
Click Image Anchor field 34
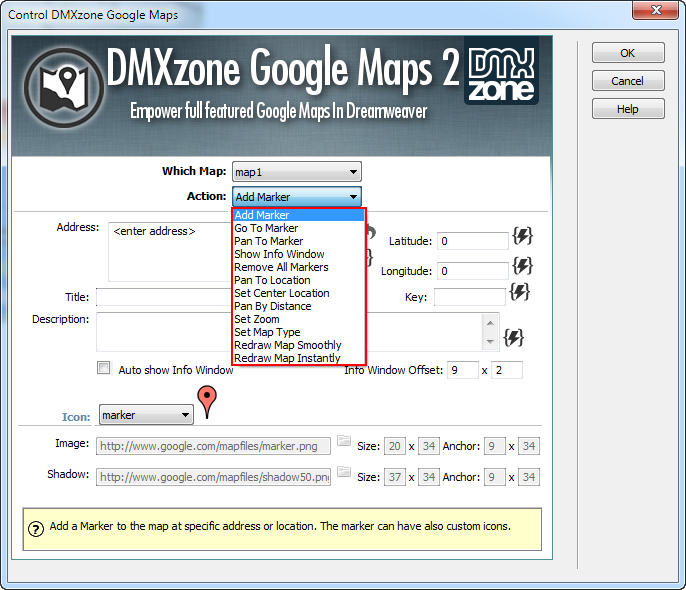point(529,446)
